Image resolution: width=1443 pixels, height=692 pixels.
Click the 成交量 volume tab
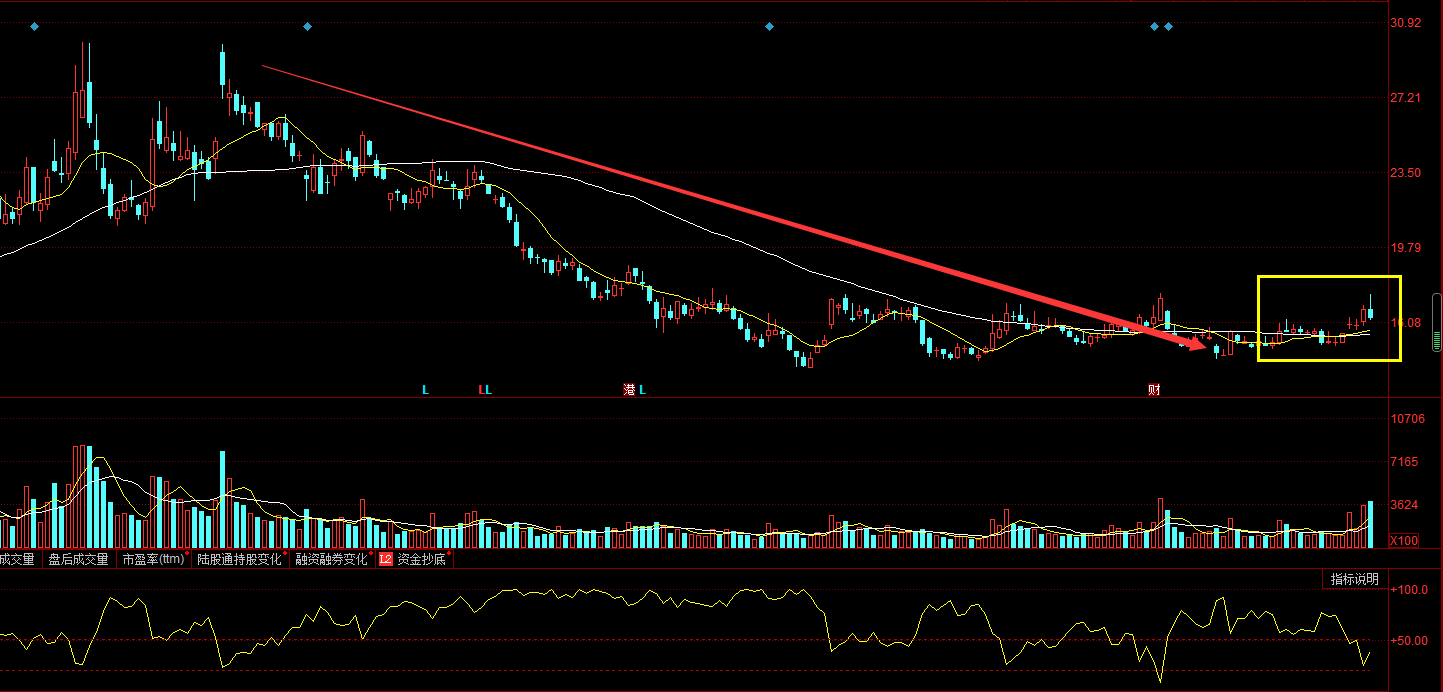click(17, 560)
